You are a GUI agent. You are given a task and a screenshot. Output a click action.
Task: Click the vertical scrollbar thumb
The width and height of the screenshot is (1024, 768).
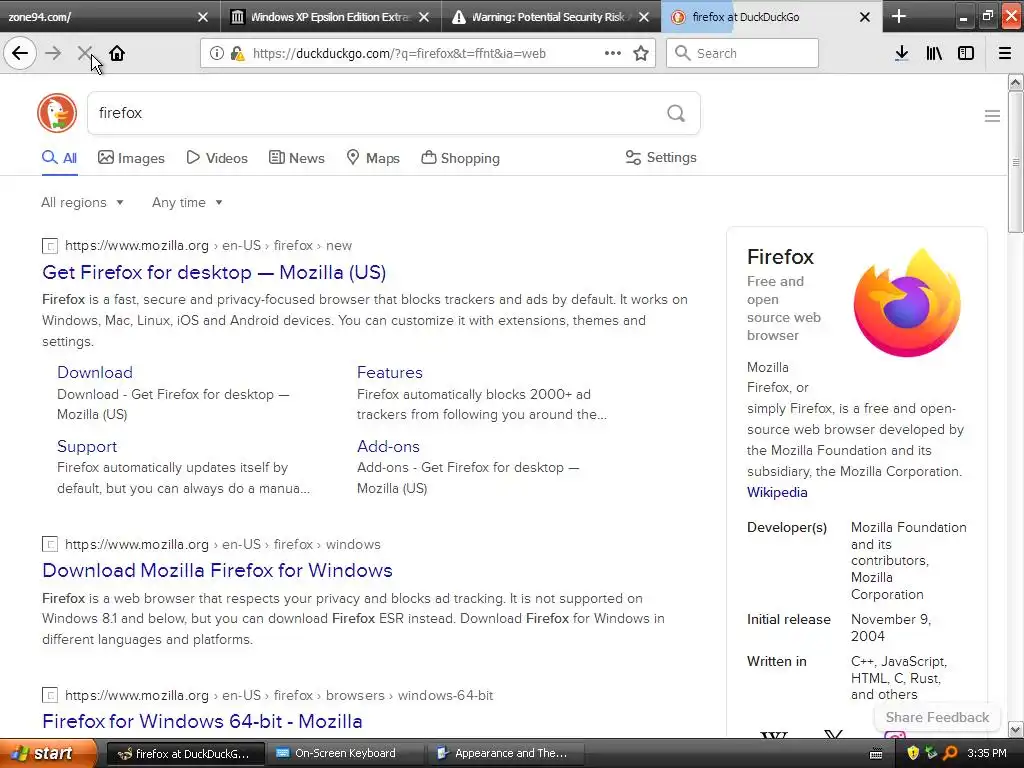pos(1015,162)
